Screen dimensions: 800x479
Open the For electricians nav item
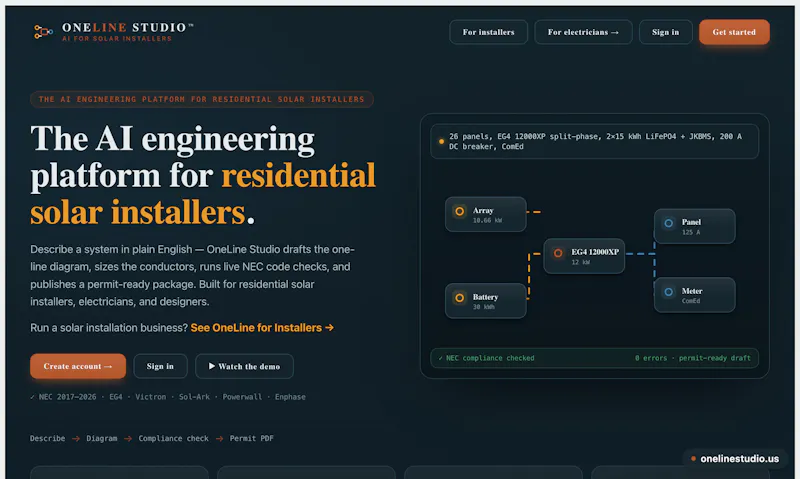[x=583, y=32]
